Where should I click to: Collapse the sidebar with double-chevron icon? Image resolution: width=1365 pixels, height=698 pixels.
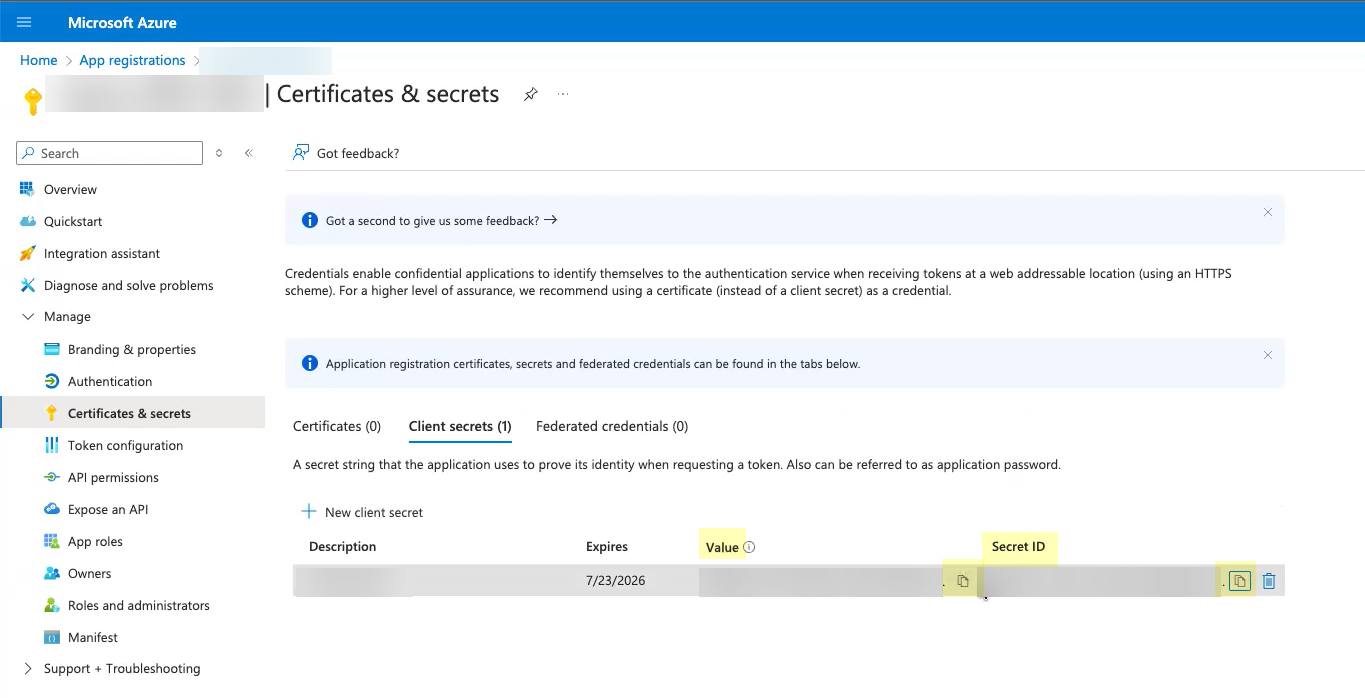[x=248, y=153]
